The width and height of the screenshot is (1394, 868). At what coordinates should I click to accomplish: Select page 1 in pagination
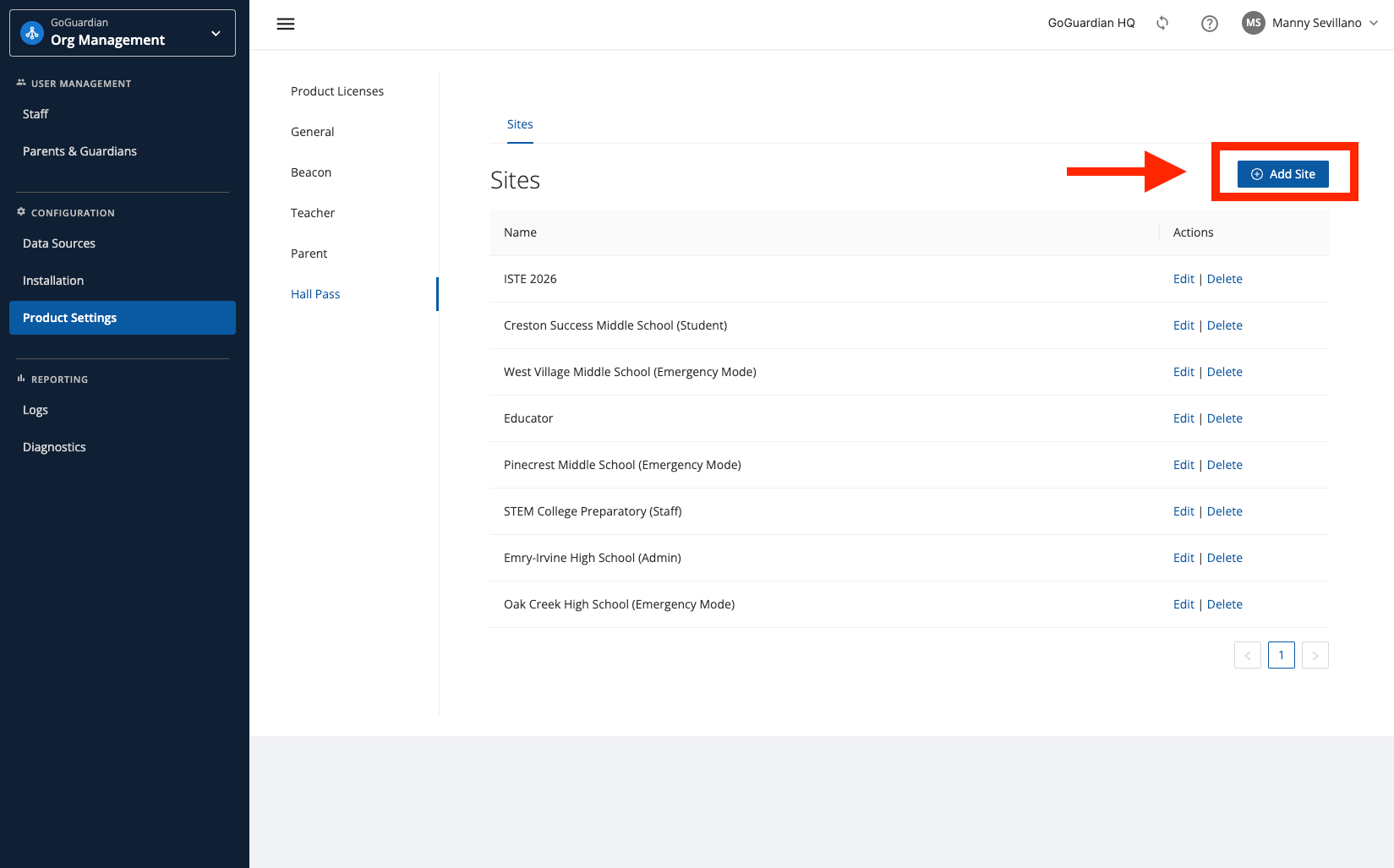(1282, 655)
